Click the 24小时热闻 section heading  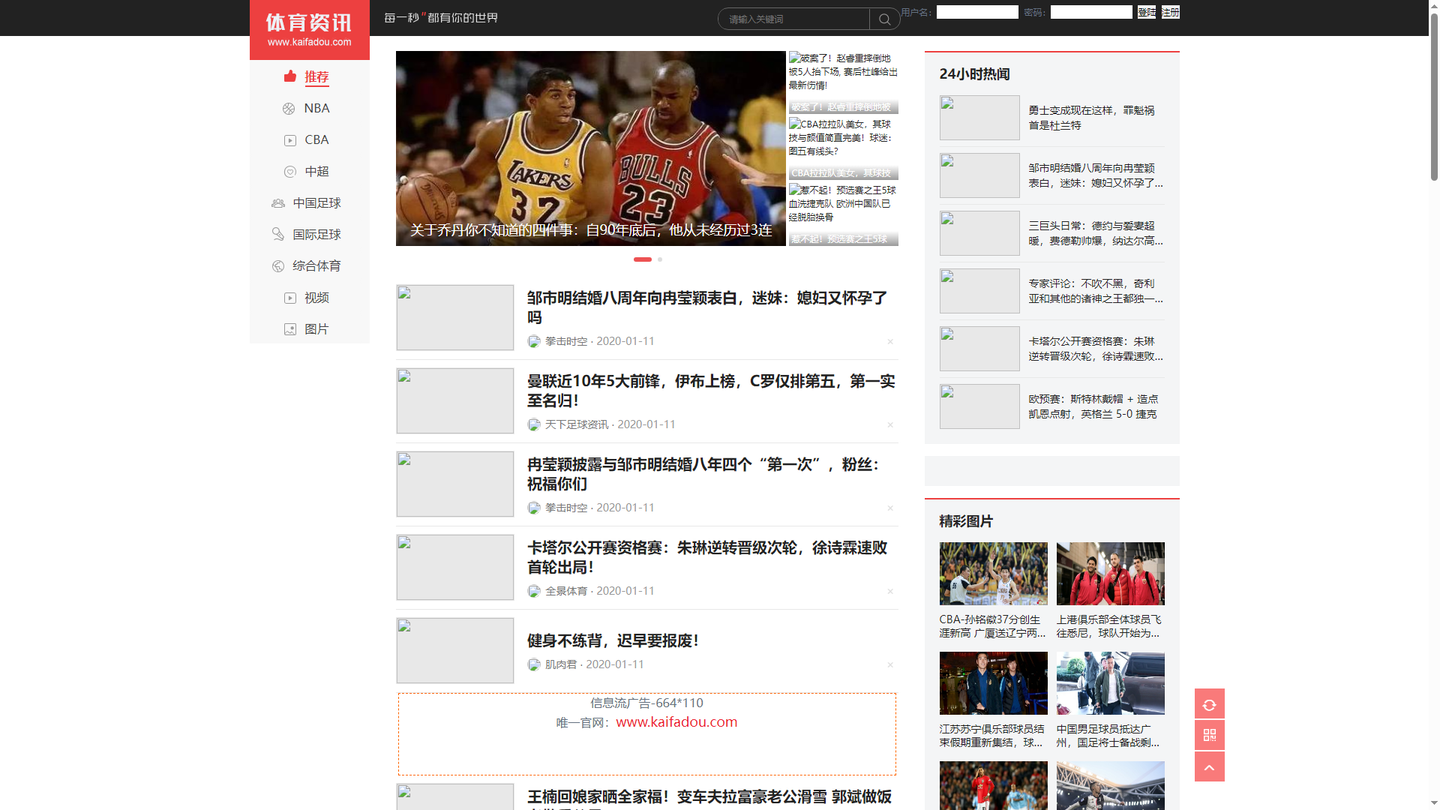pyautogui.click(x=974, y=74)
